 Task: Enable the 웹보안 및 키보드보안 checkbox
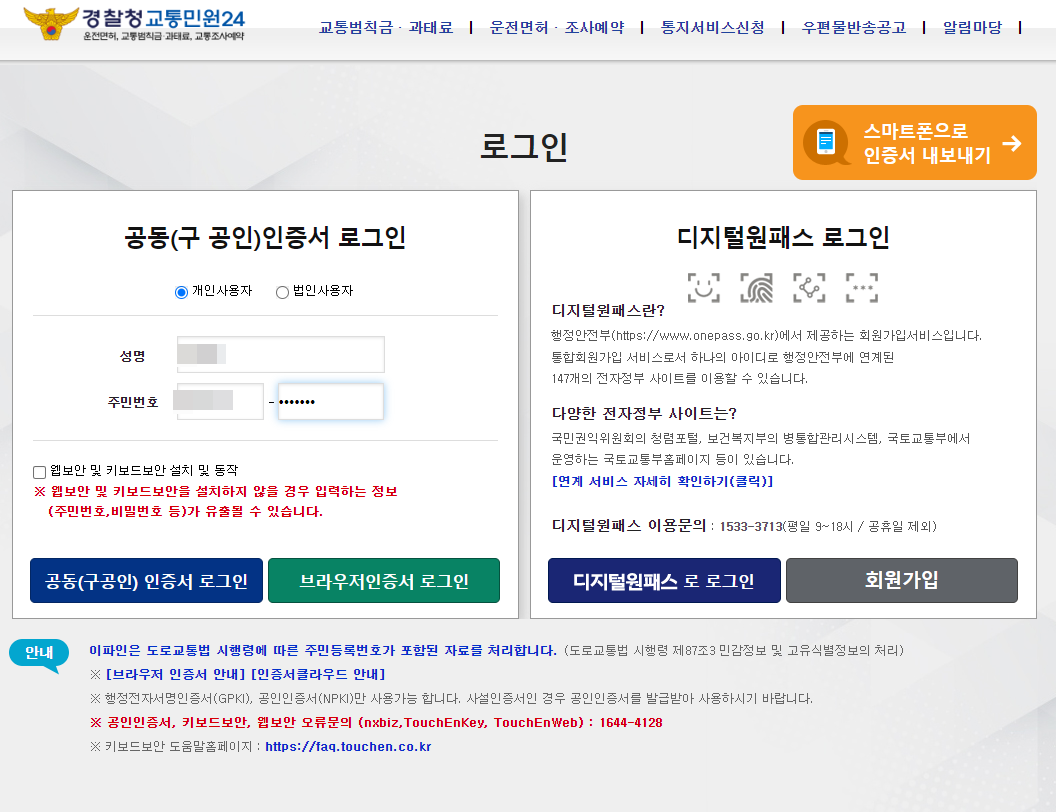pyautogui.click(x=38, y=471)
